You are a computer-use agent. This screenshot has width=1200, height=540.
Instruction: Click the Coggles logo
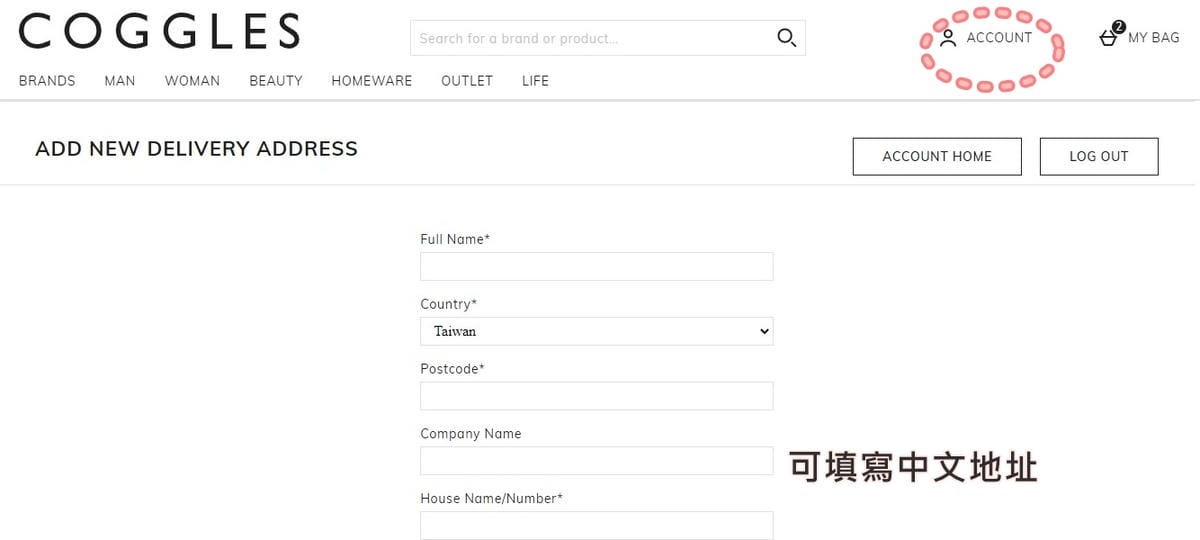coord(159,31)
